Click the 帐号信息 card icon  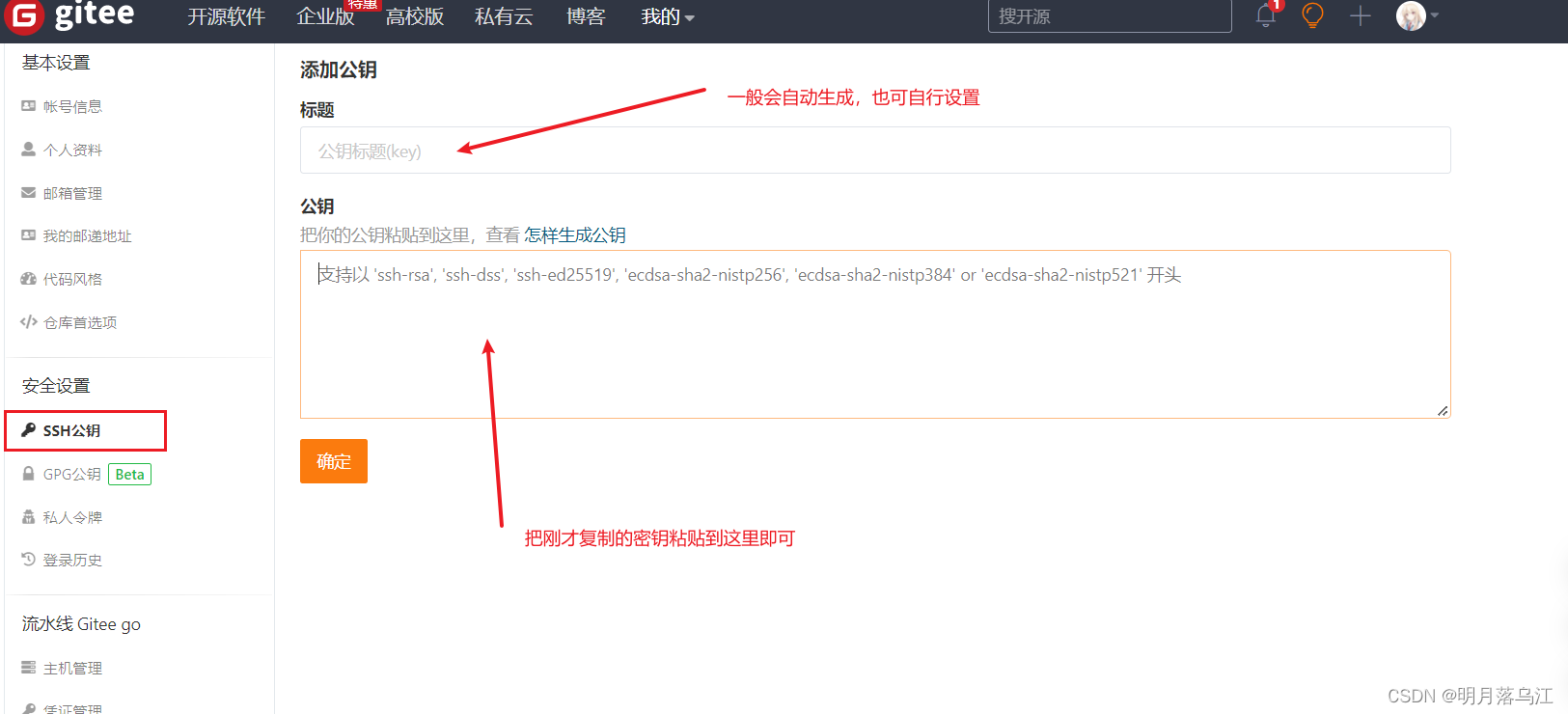28,106
